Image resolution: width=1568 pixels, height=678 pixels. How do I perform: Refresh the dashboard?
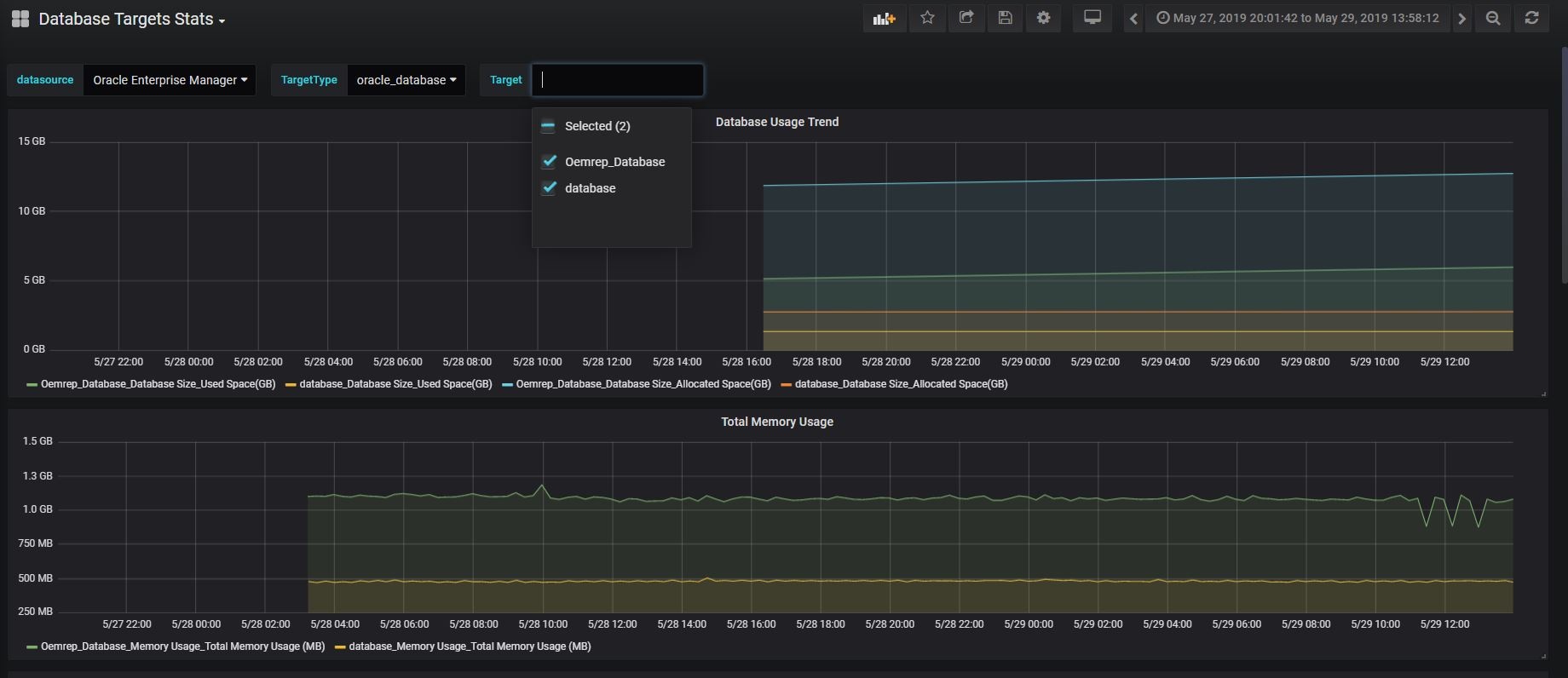[1531, 18]
